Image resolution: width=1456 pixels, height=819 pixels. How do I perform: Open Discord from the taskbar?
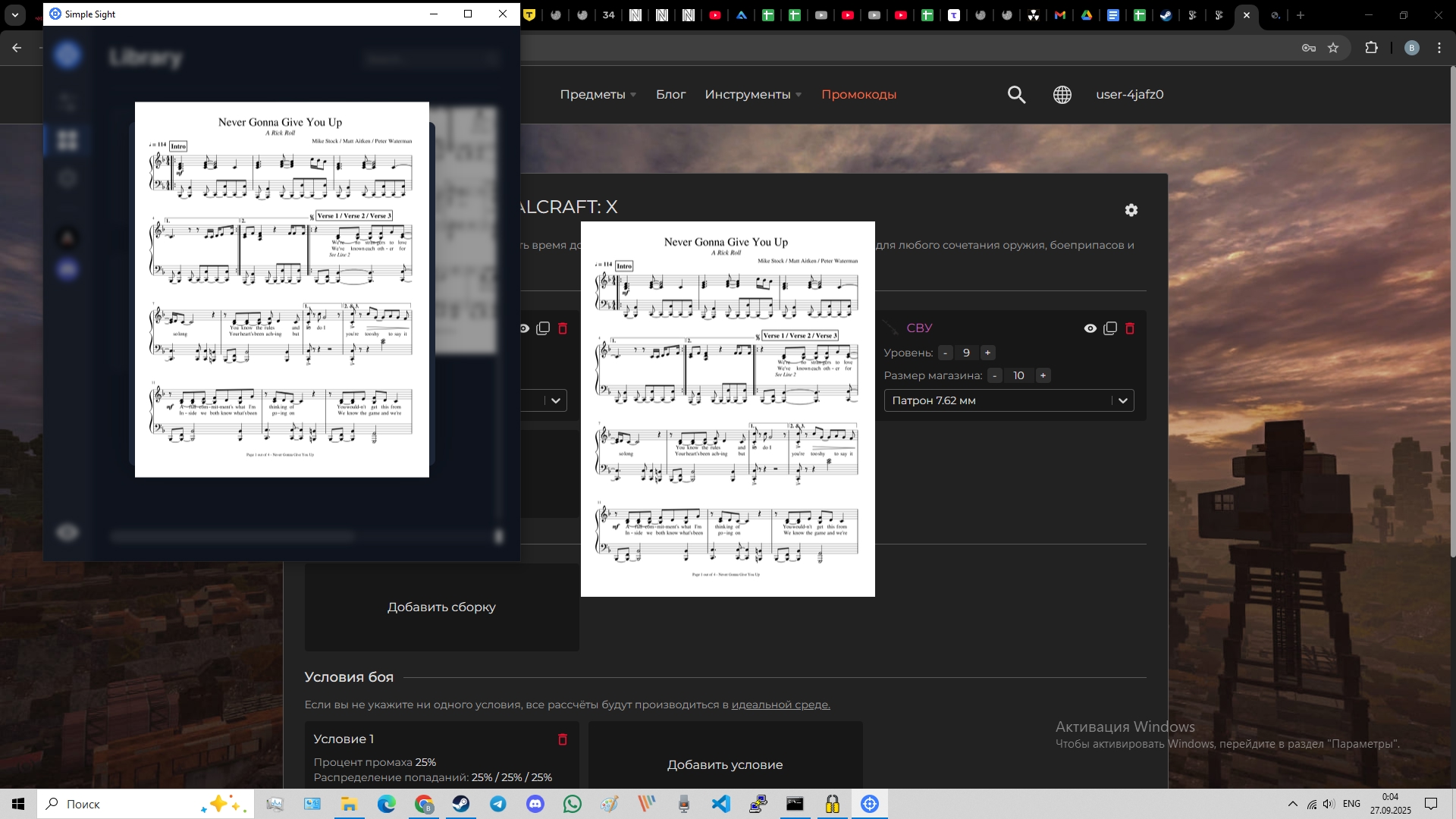[x=535, y=804]
